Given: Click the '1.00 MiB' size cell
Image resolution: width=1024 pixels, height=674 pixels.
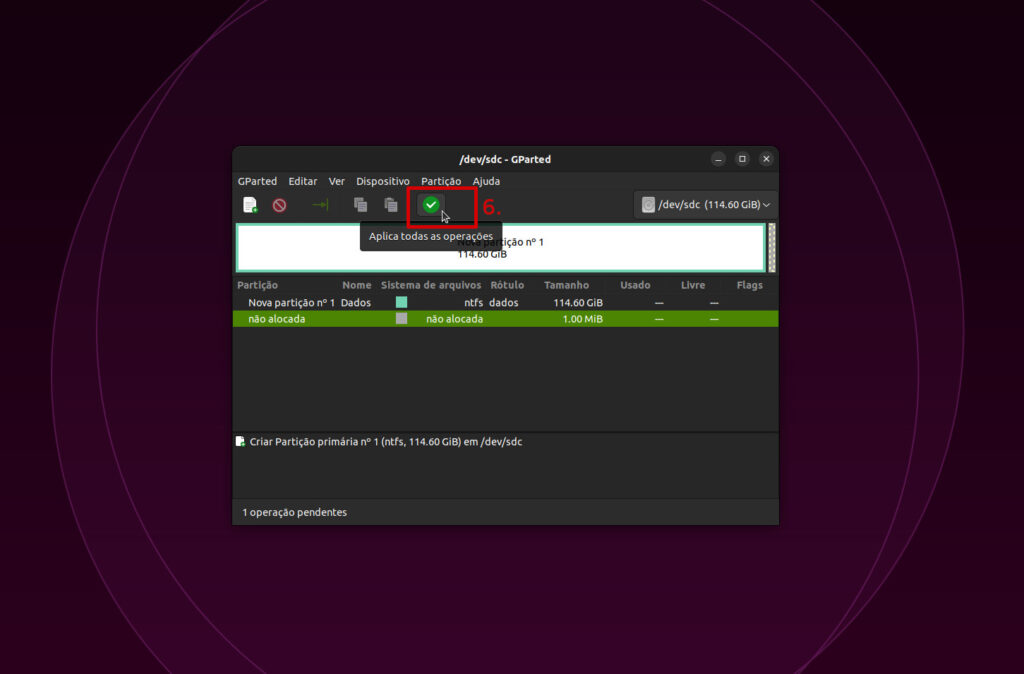Looking at the screenshot, I should (x=583, y=319).
